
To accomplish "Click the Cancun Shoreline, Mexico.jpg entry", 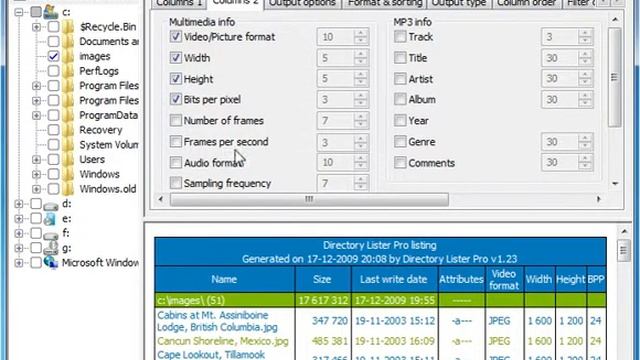I will tap(223, 341).
